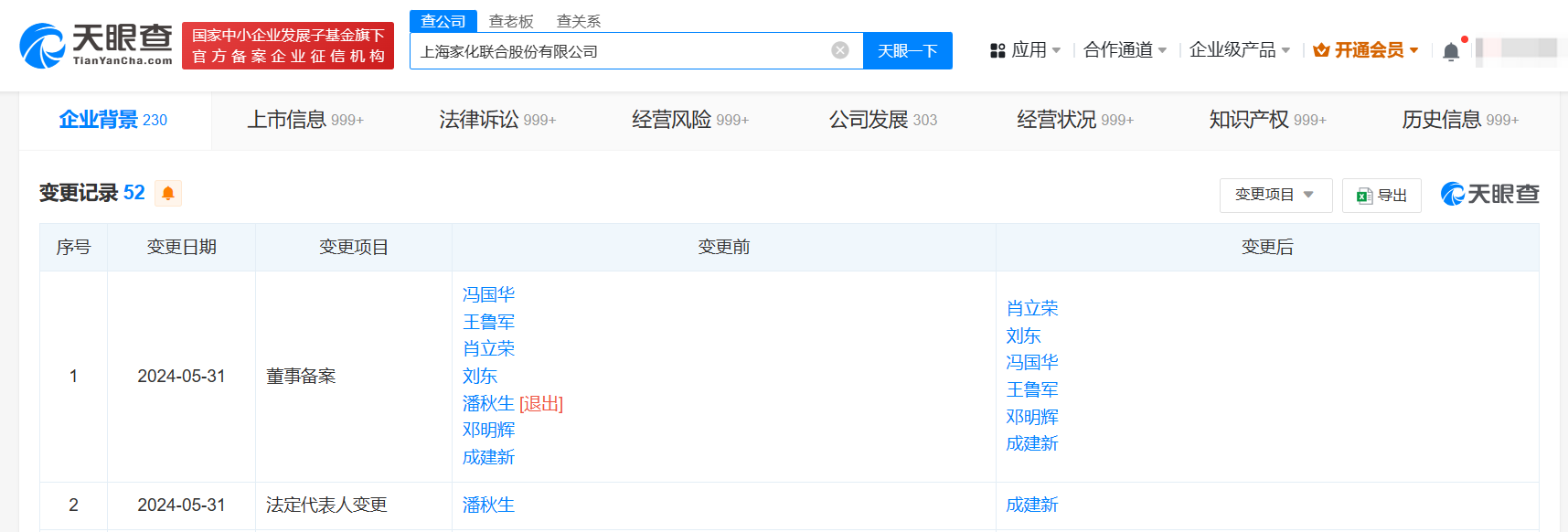Switch to the 查关系 search tab

tap(579, 21)
